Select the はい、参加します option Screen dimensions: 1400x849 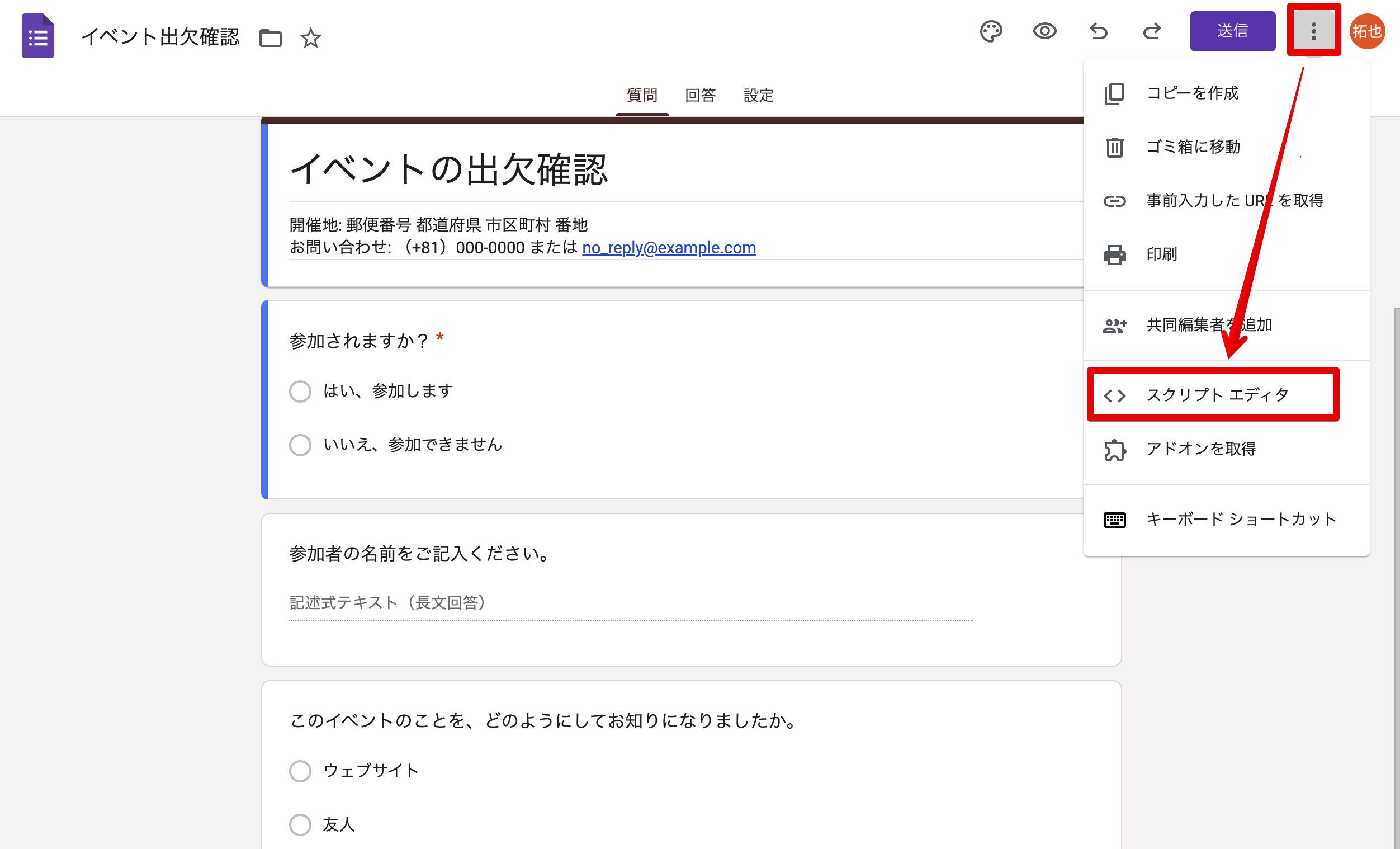tap(300, 391)
